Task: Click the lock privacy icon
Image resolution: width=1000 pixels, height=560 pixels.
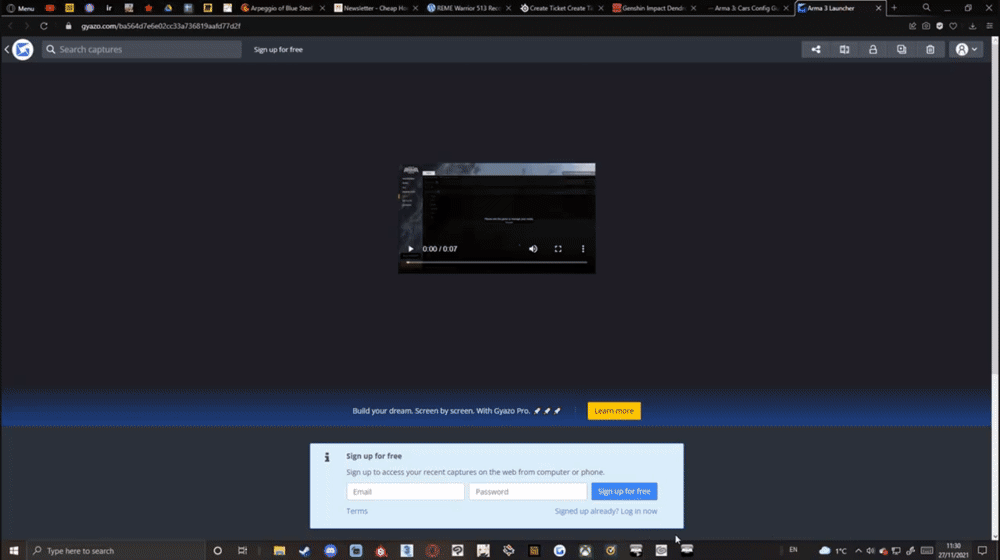Action: [873, 49]
